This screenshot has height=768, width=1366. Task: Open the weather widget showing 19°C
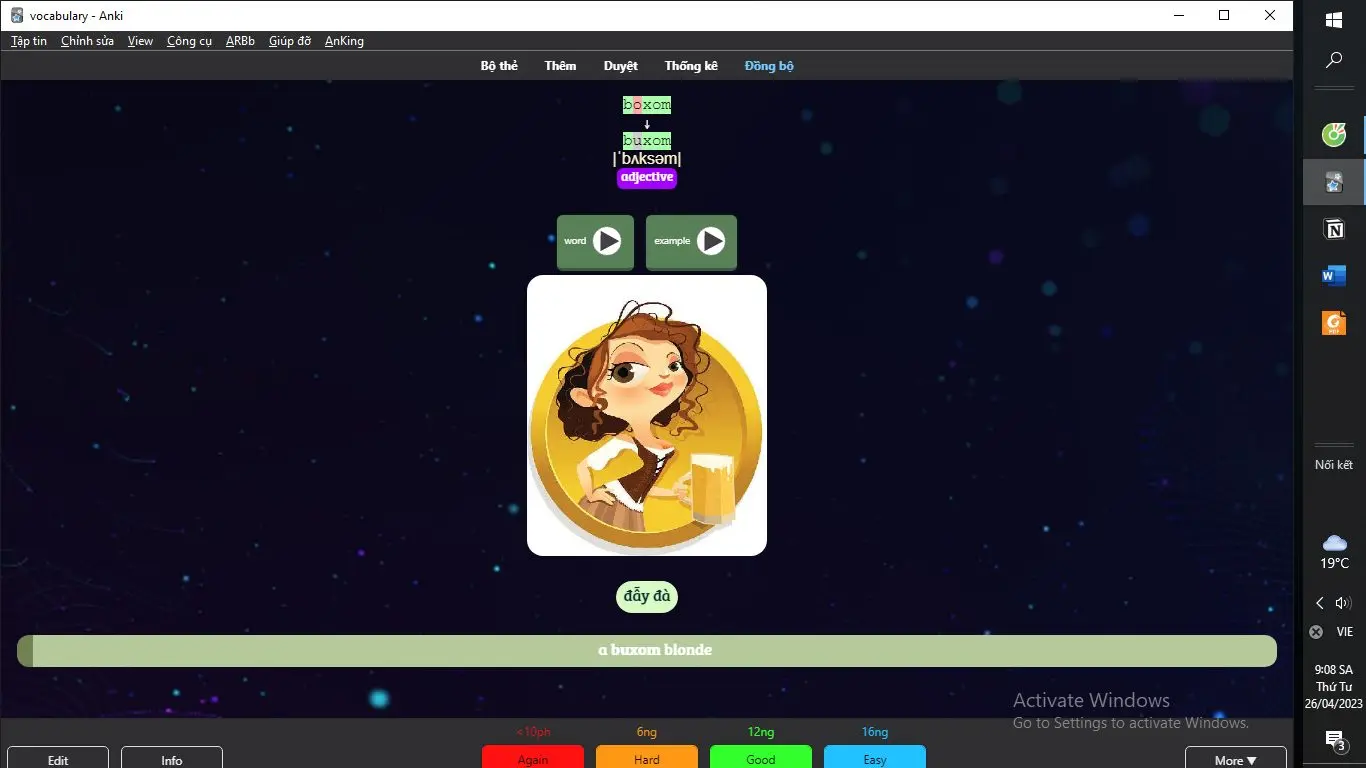pyautogui.click(x=1334, y=551)
